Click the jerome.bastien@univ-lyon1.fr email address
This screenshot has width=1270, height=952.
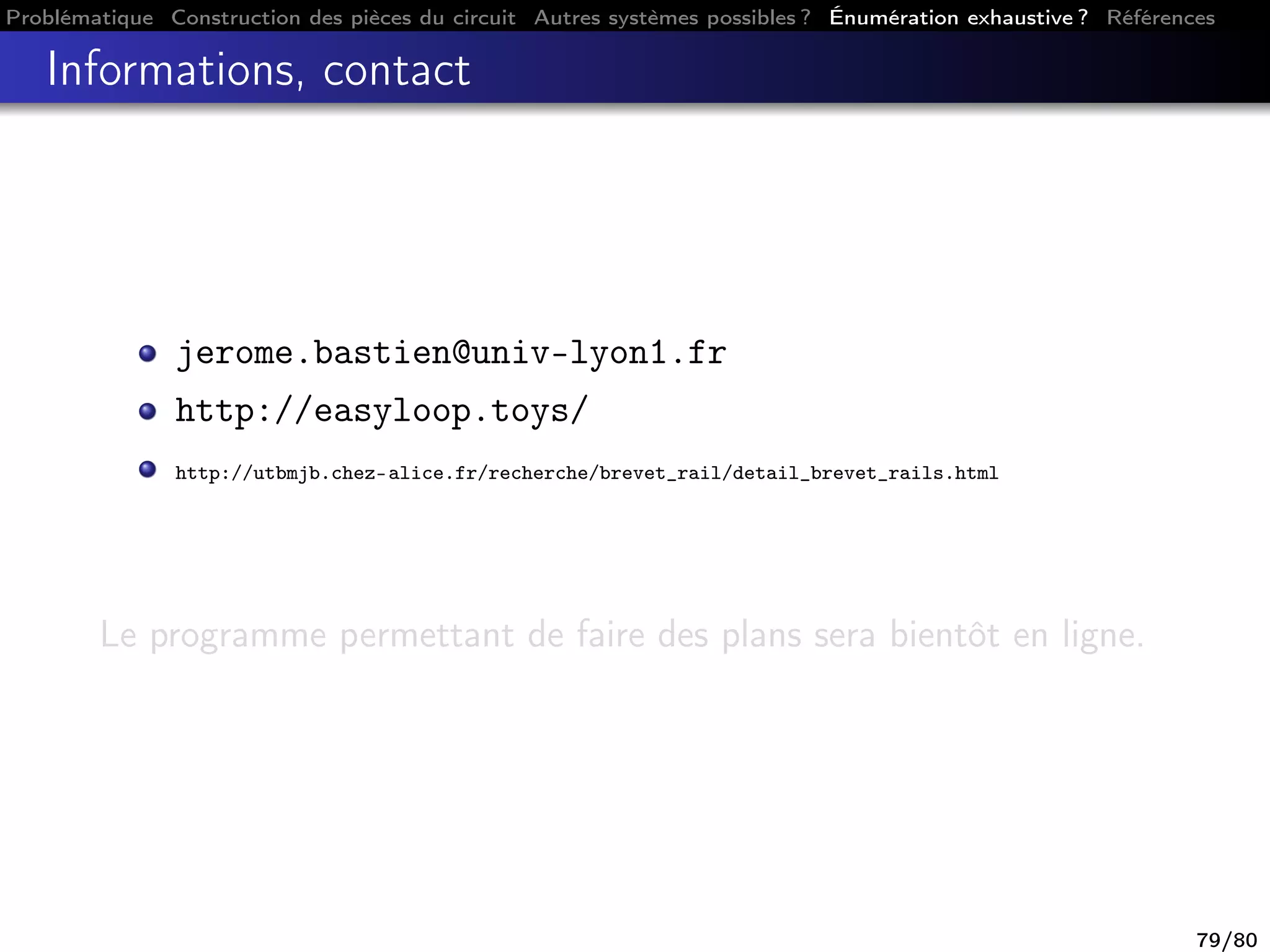(451, 354)
